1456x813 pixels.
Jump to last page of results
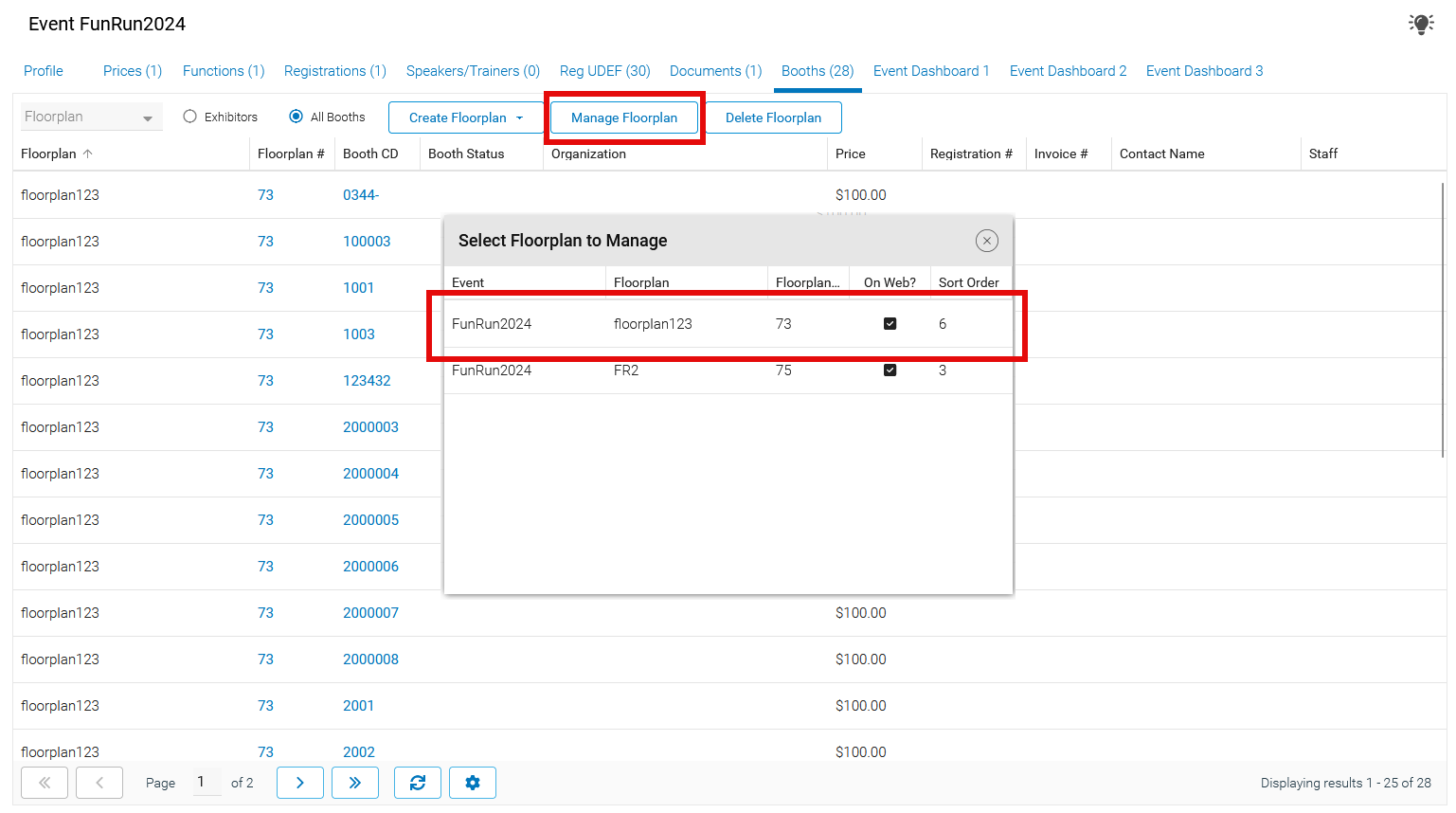click(x=355, y=783)
